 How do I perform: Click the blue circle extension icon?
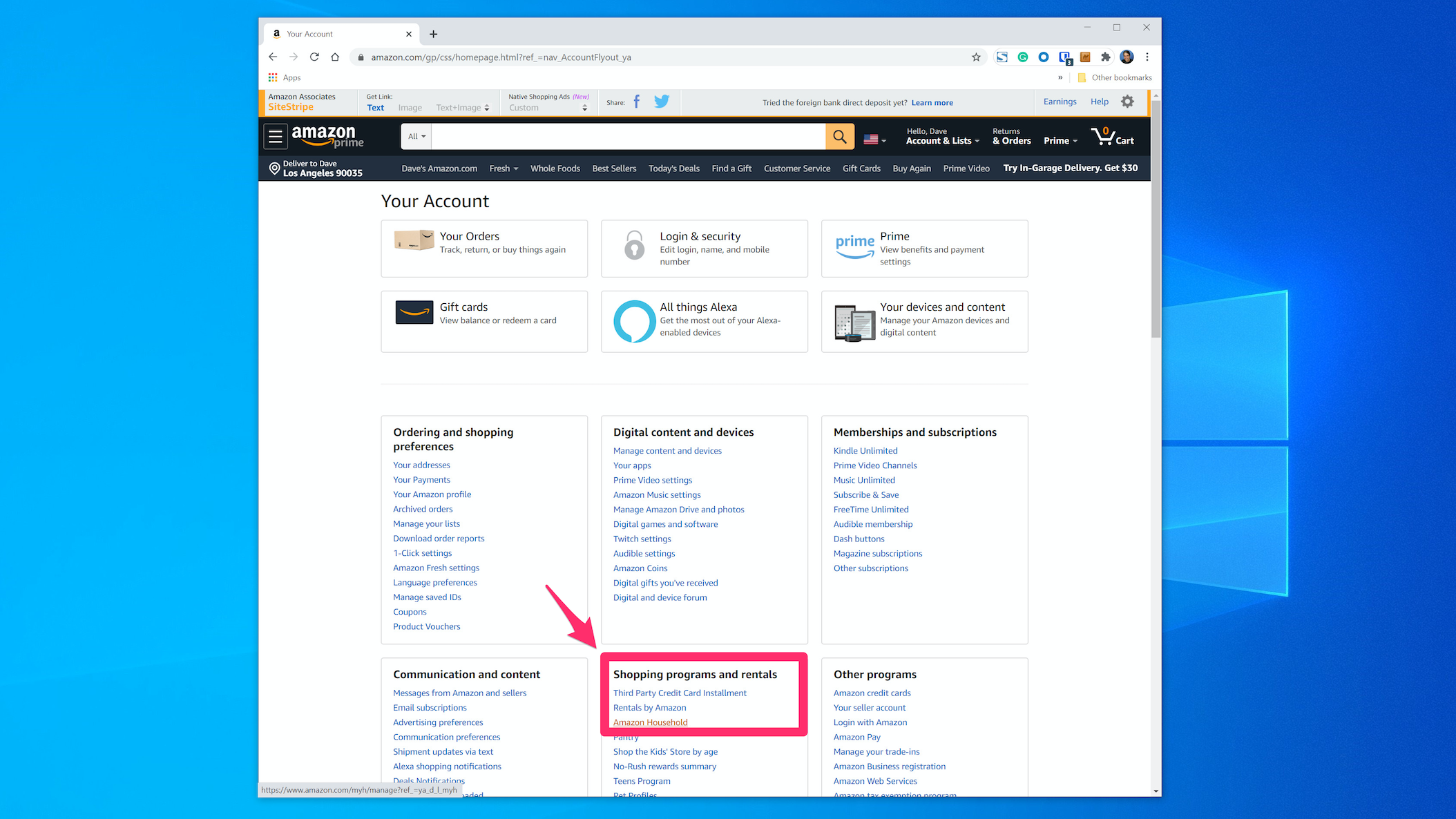click(1044, 57)
